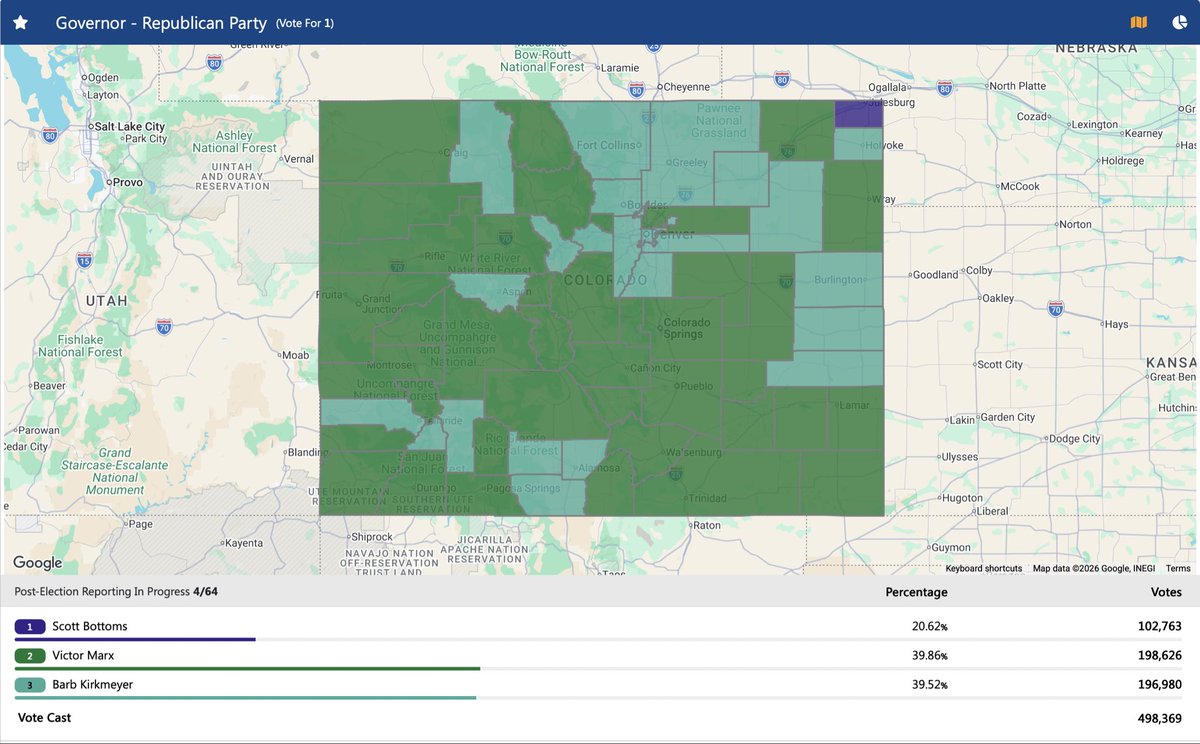The height and width of the screenshot is (744, 1200).
Task: Select candidate Barb Kirkmeyer row
Action: pos(599,687)
